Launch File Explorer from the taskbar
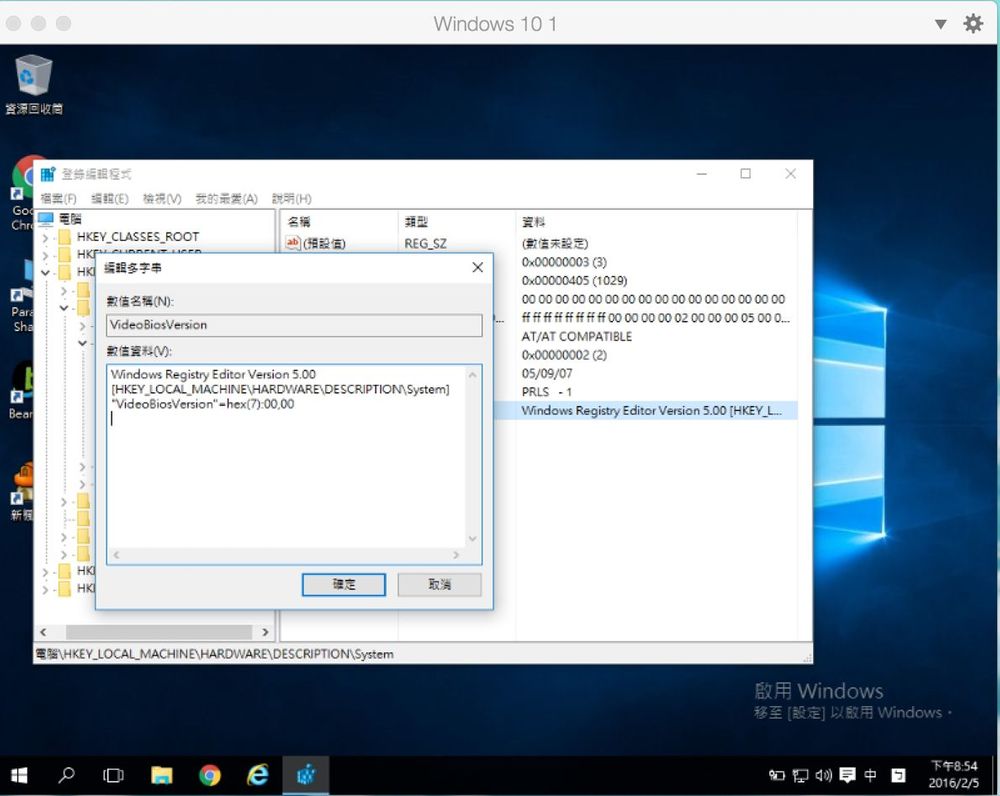 pyautogui.click(x=162, y=775)
